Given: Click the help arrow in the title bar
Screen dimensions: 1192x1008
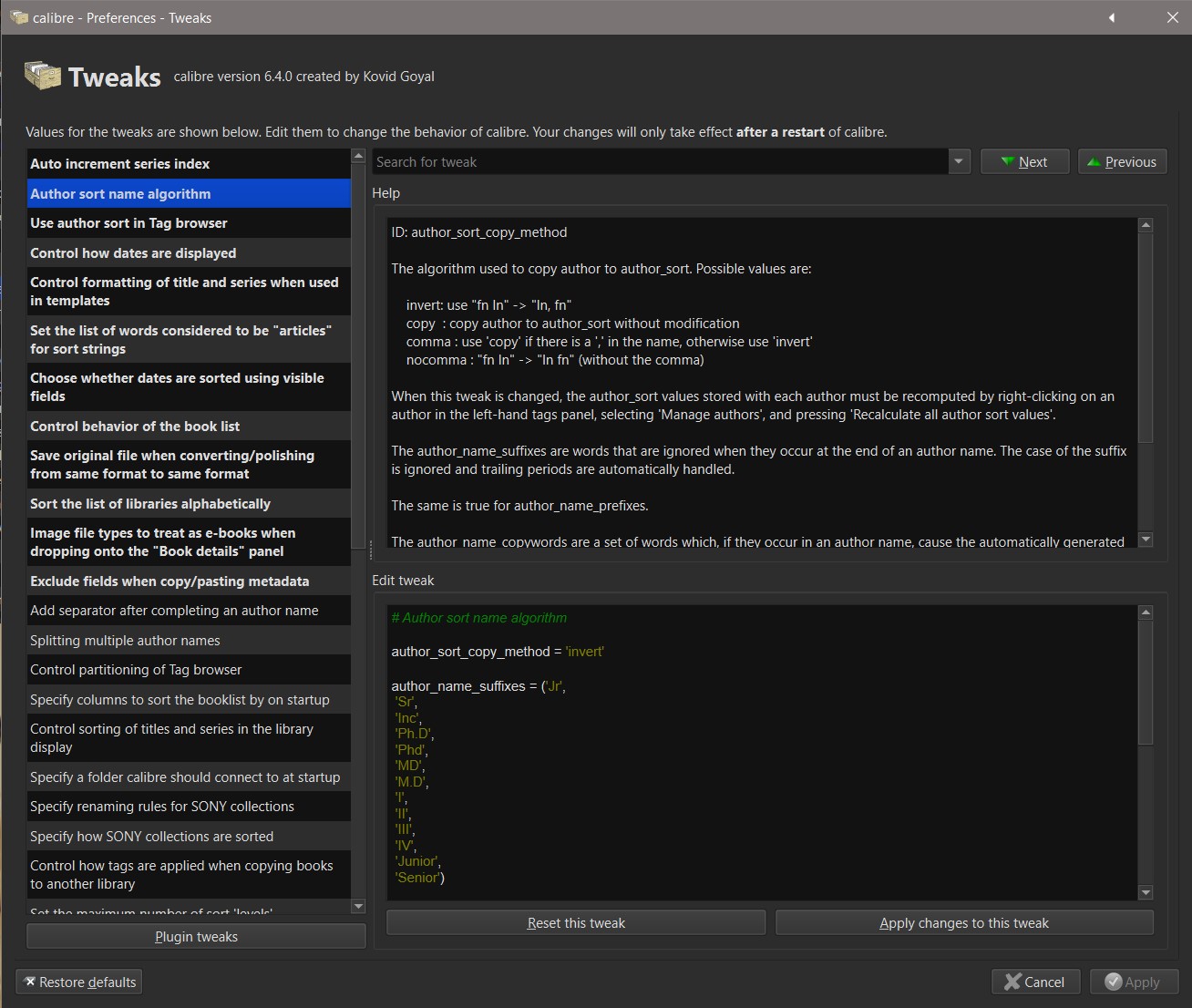Looking at the screenshot, I should pyautogui.click(x=1112, y=17).
